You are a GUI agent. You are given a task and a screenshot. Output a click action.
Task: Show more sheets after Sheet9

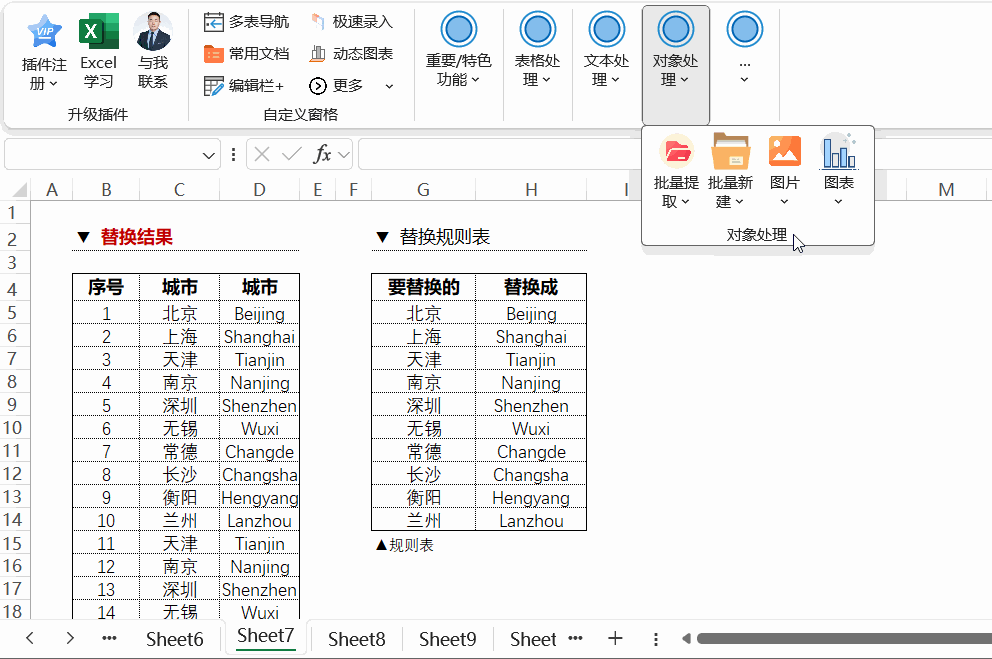point(575,638)
